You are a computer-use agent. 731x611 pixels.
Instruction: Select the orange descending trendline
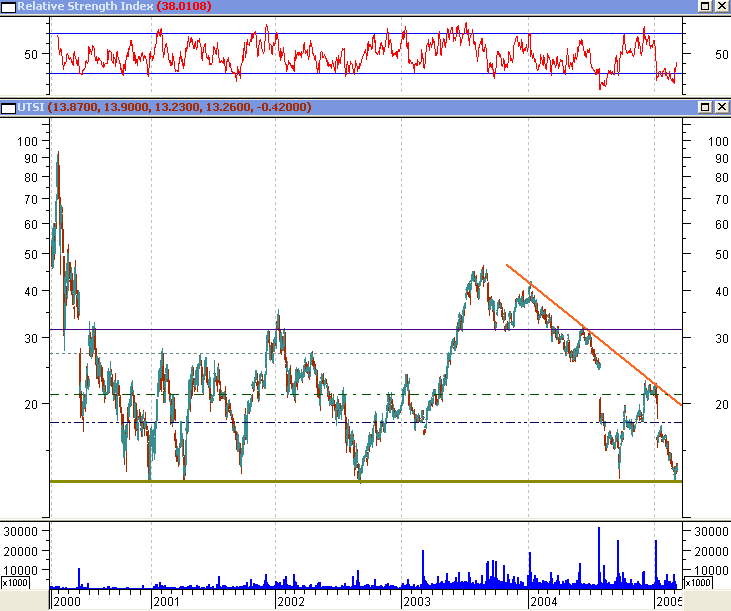[594, 335]
